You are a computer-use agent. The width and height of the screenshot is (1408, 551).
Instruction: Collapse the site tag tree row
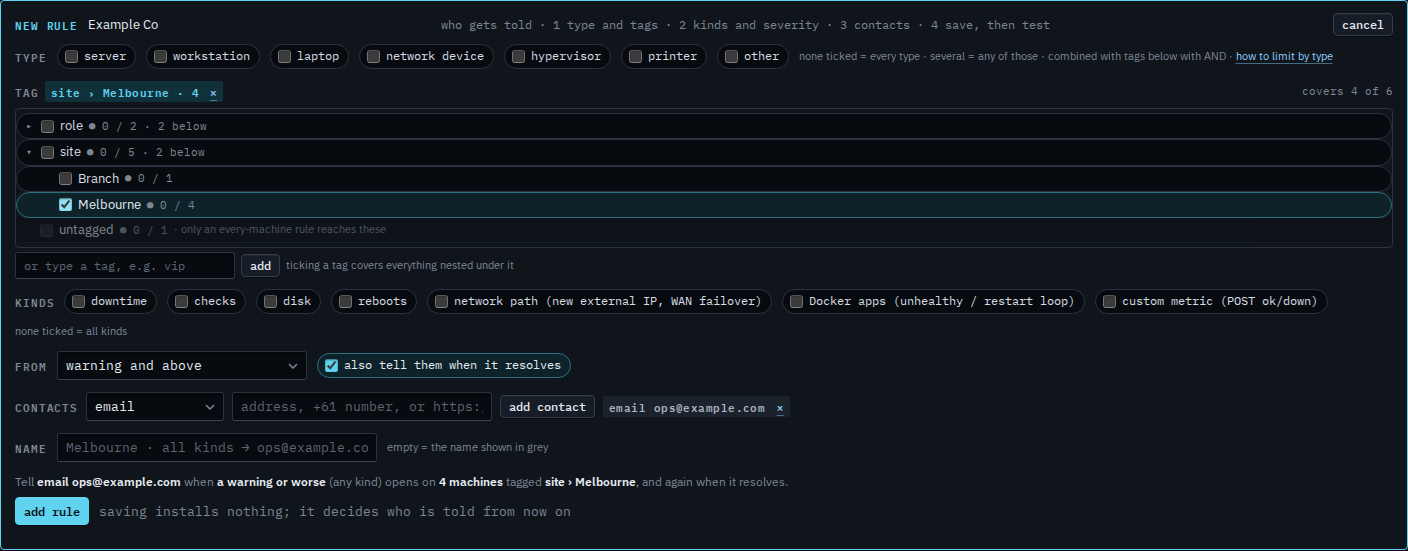click(x=29, y=152)
